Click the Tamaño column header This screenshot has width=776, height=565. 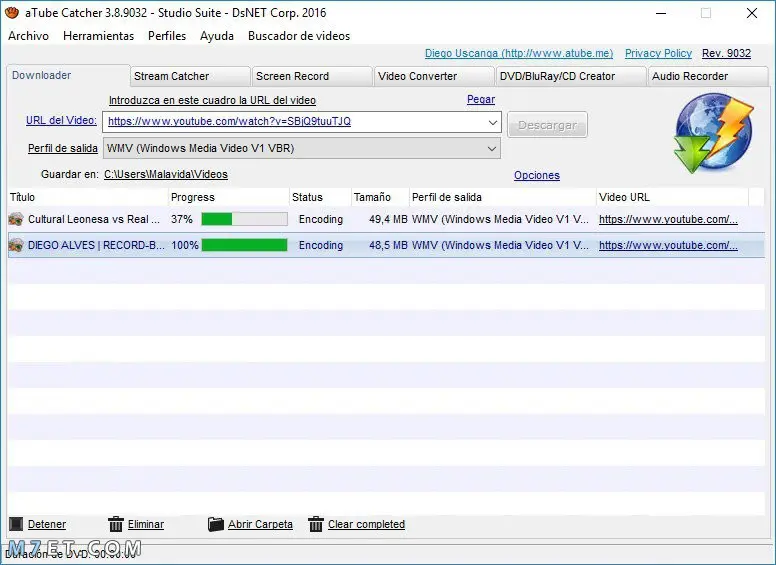(380, 197)
